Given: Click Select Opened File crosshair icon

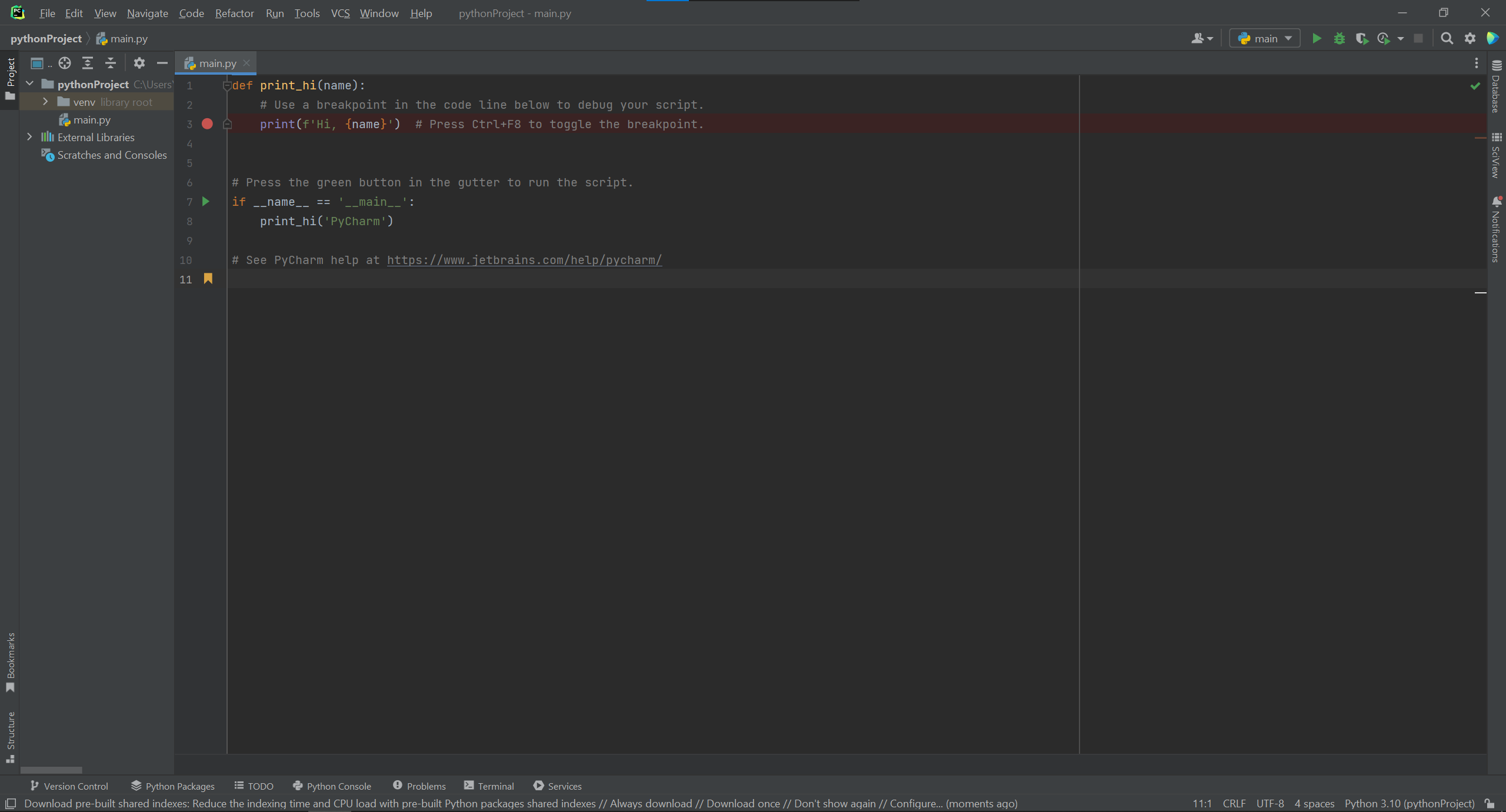Looking at the screenshot, I should coord(65,63).
